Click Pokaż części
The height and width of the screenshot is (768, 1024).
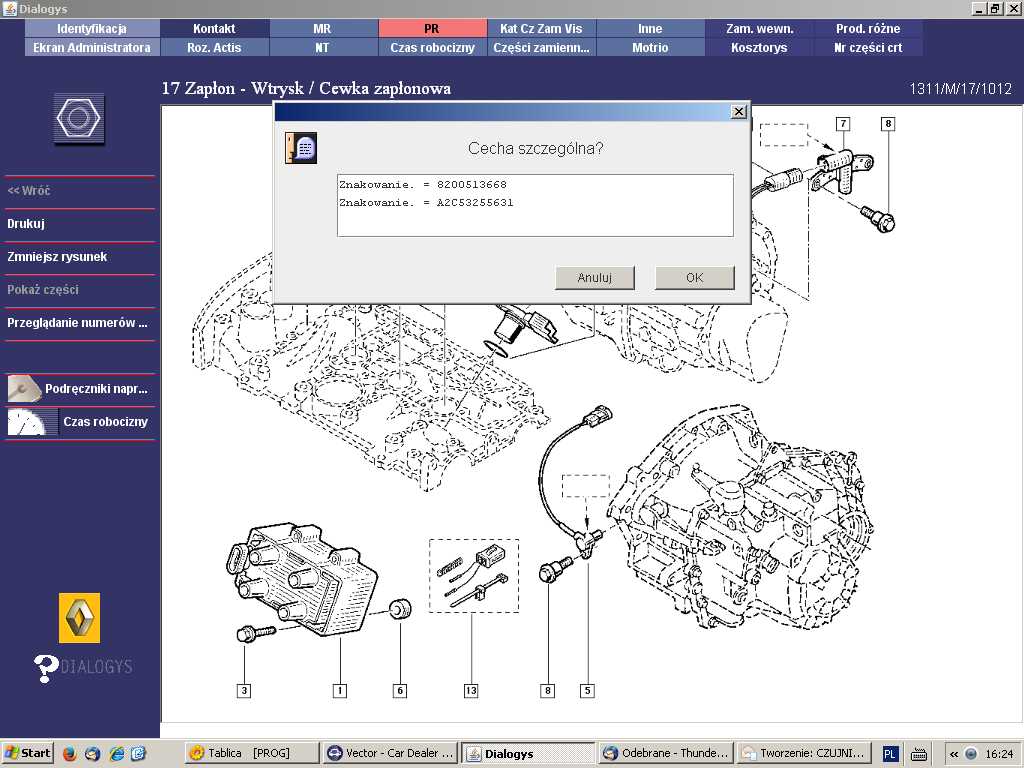80,289
